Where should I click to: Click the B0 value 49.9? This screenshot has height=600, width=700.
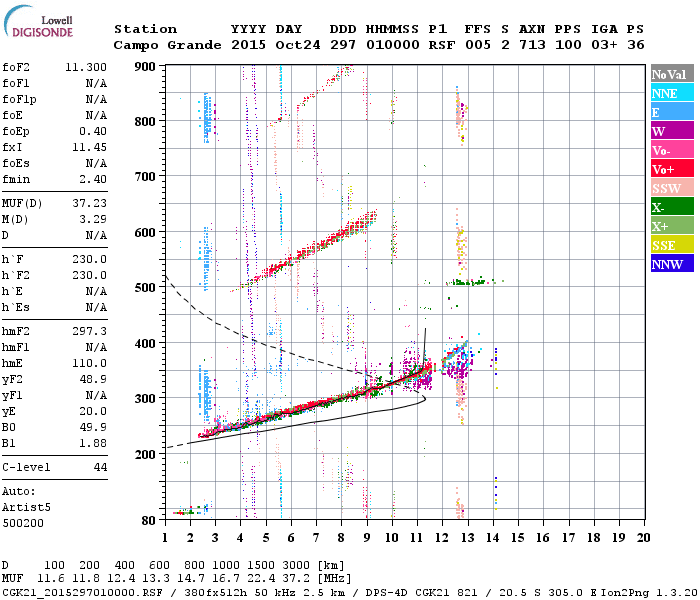[93, 427]
